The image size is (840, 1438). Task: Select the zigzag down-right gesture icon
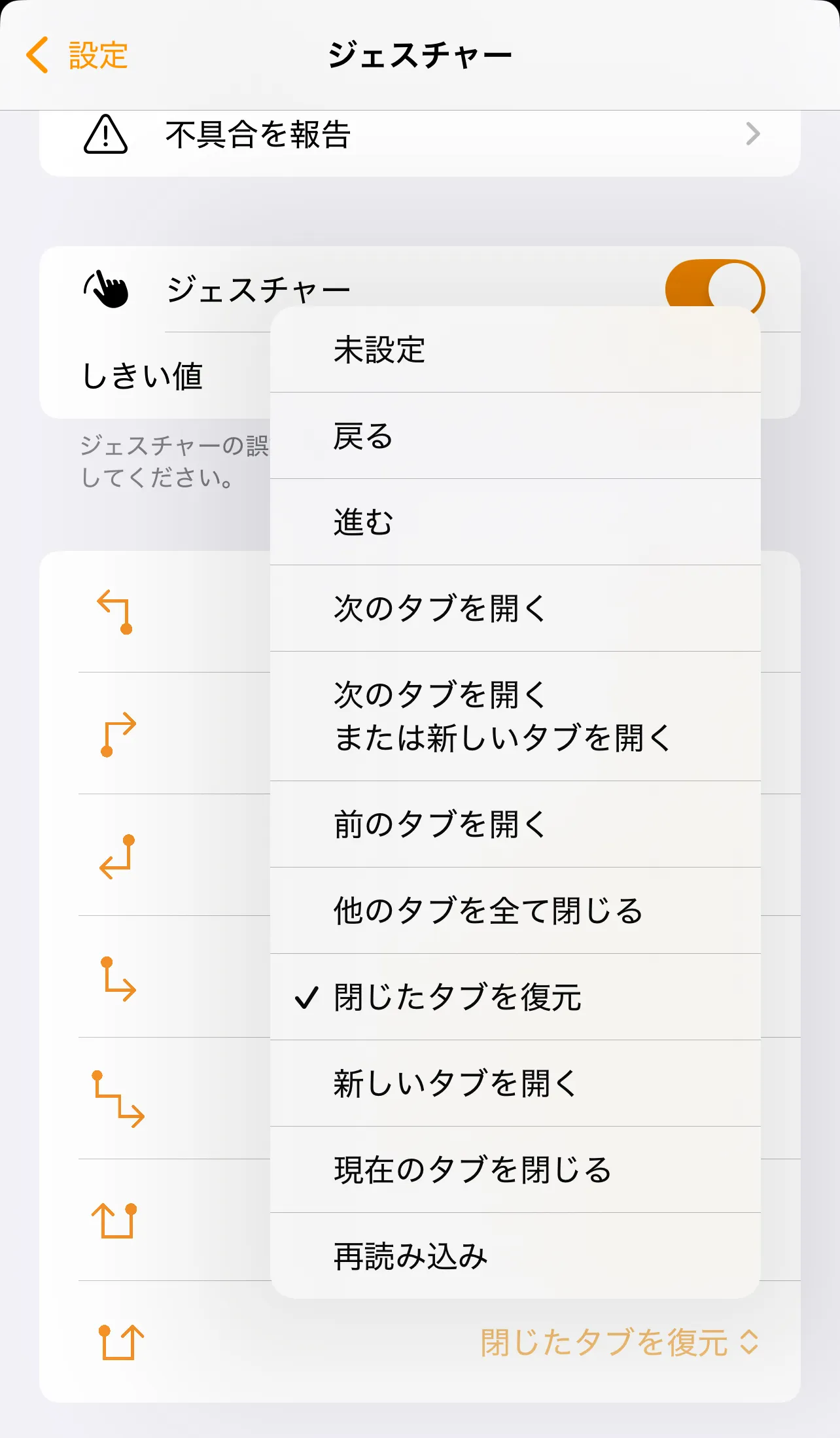[118, 1099]
